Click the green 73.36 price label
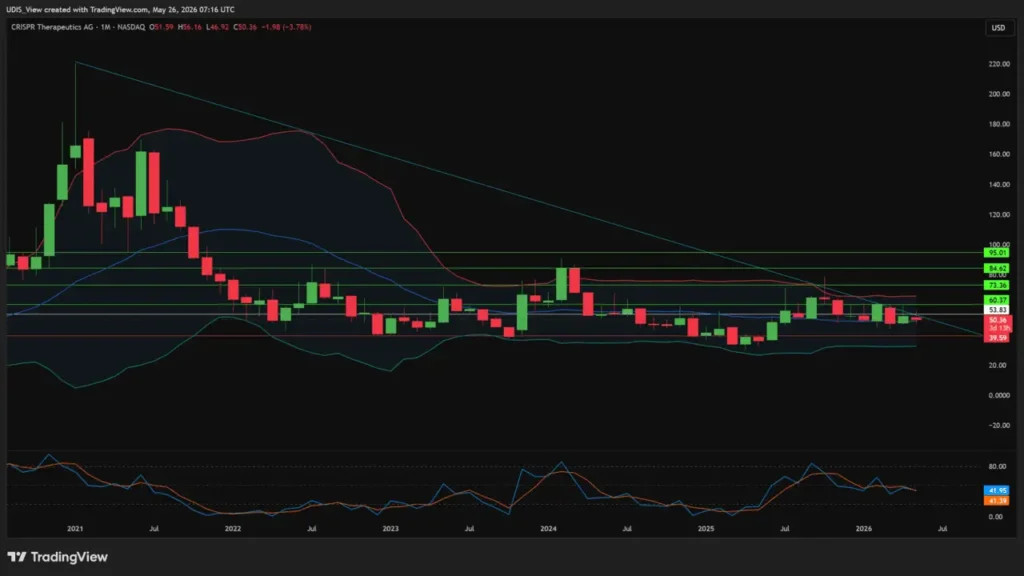 click(x=997, y=285)
